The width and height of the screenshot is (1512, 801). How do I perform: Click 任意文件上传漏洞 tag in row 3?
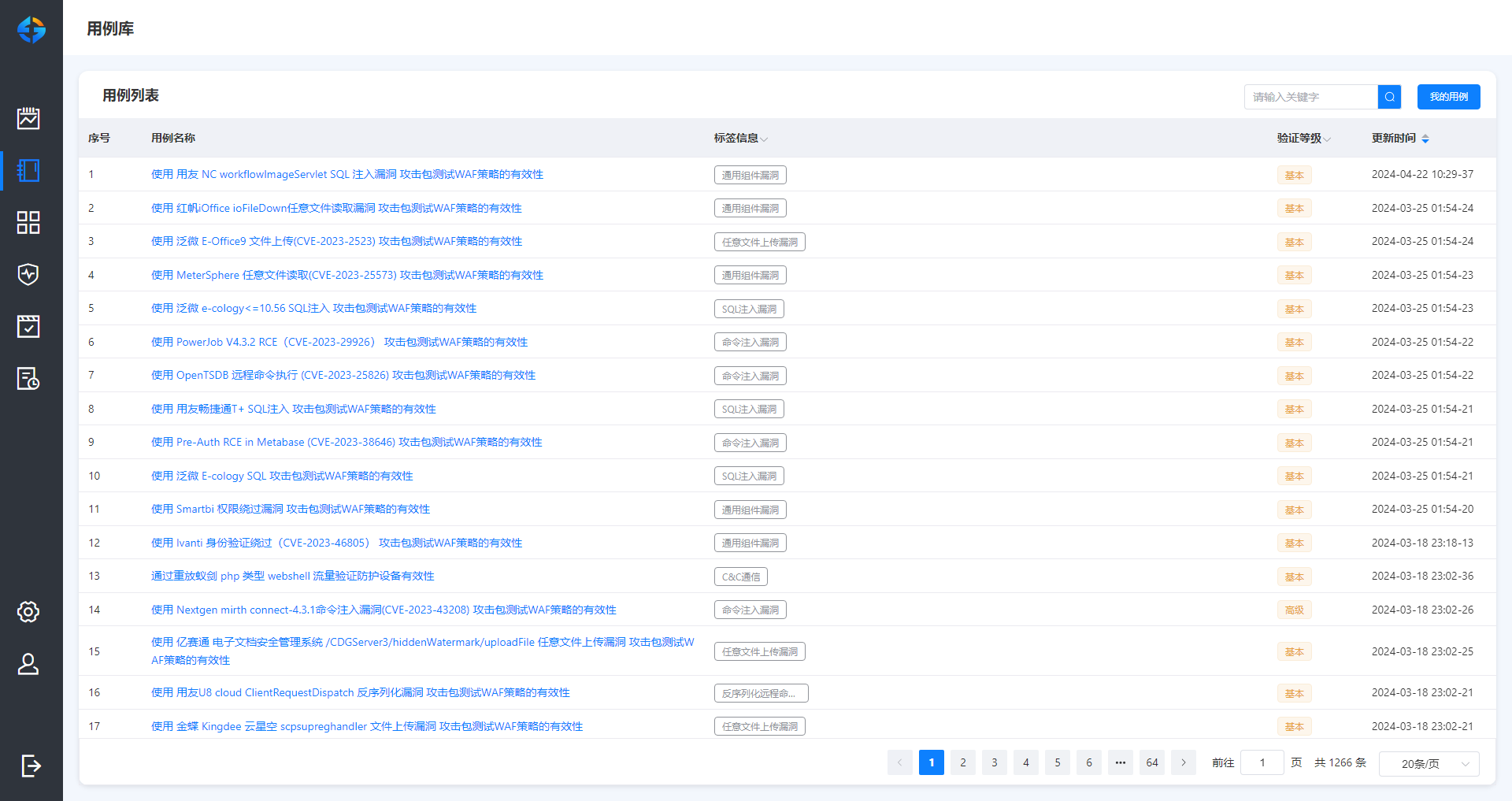tap(760, 242)
